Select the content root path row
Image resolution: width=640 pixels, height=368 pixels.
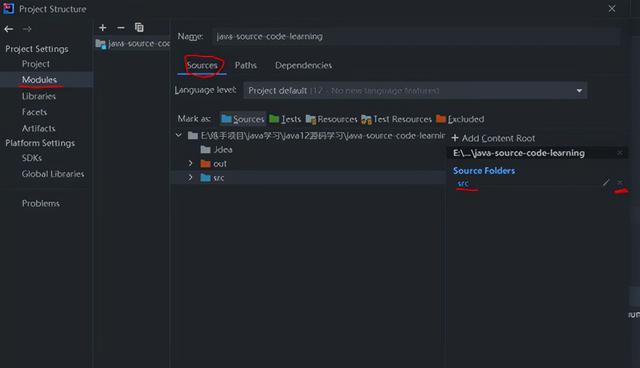(308, 135)
